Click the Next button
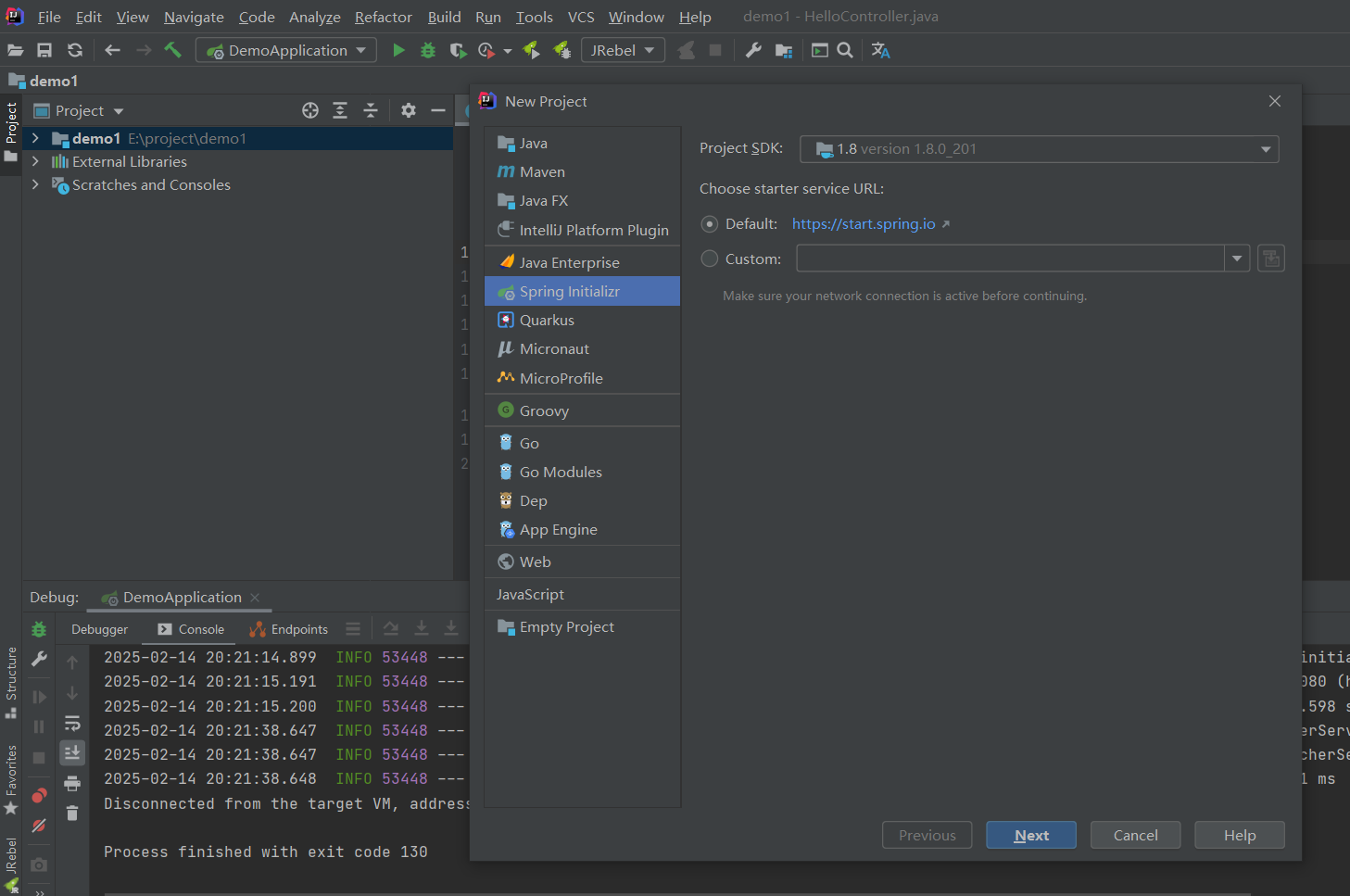 [x=1030, y=835]
